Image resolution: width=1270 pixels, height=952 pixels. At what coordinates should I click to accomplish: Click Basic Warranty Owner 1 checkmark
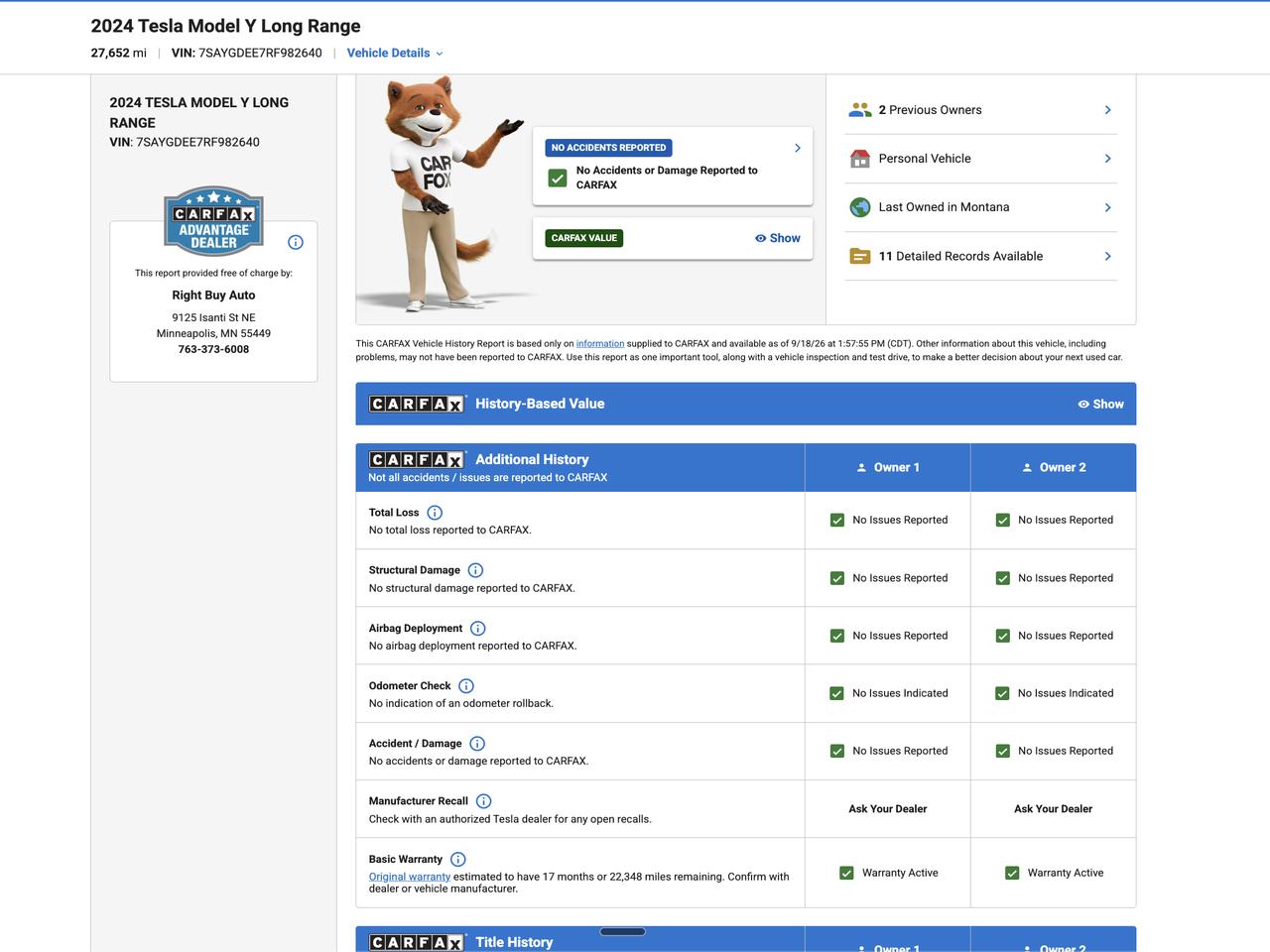coord(846,873)
